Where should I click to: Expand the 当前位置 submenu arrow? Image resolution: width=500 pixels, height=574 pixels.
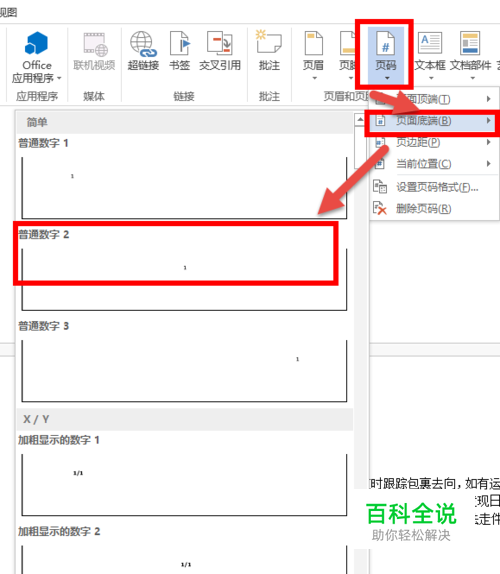(489, 164)
